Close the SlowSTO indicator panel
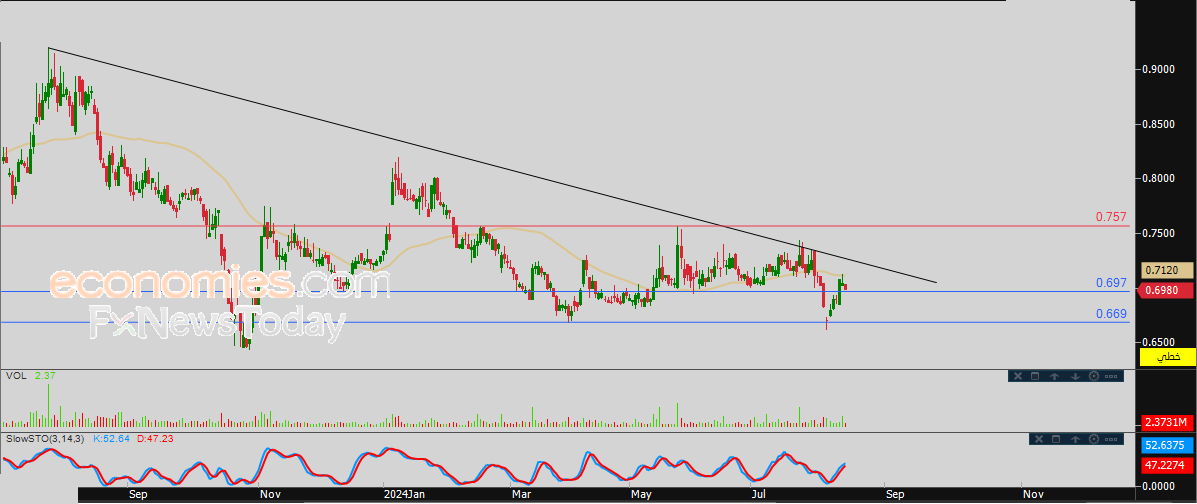The image size is (1197, 504). [x=1038, y=439]
